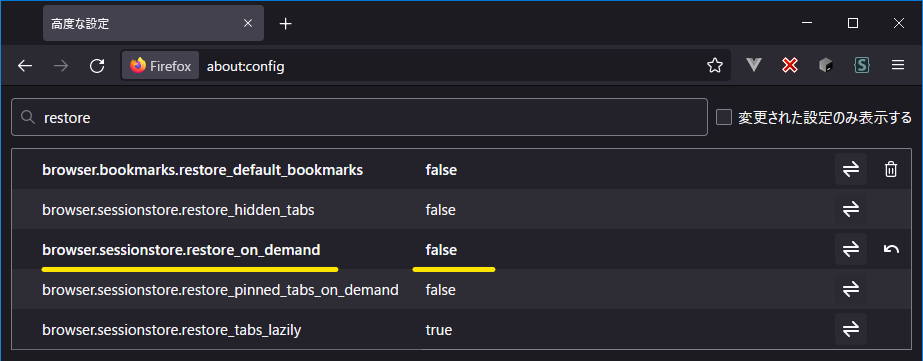Toggle browser.sessionstore.restore_hidden_tabs value

click(x=851, y=210)
